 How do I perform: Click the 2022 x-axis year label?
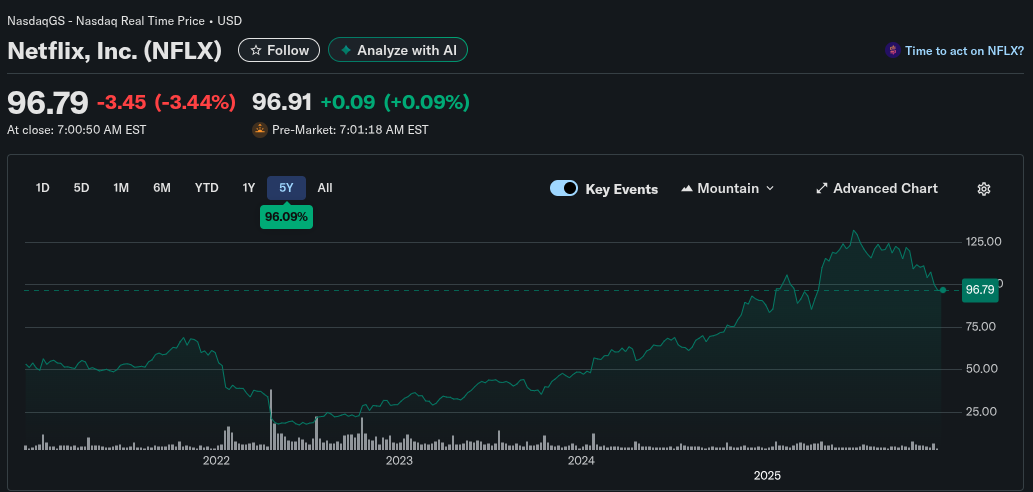click(216, 461)
